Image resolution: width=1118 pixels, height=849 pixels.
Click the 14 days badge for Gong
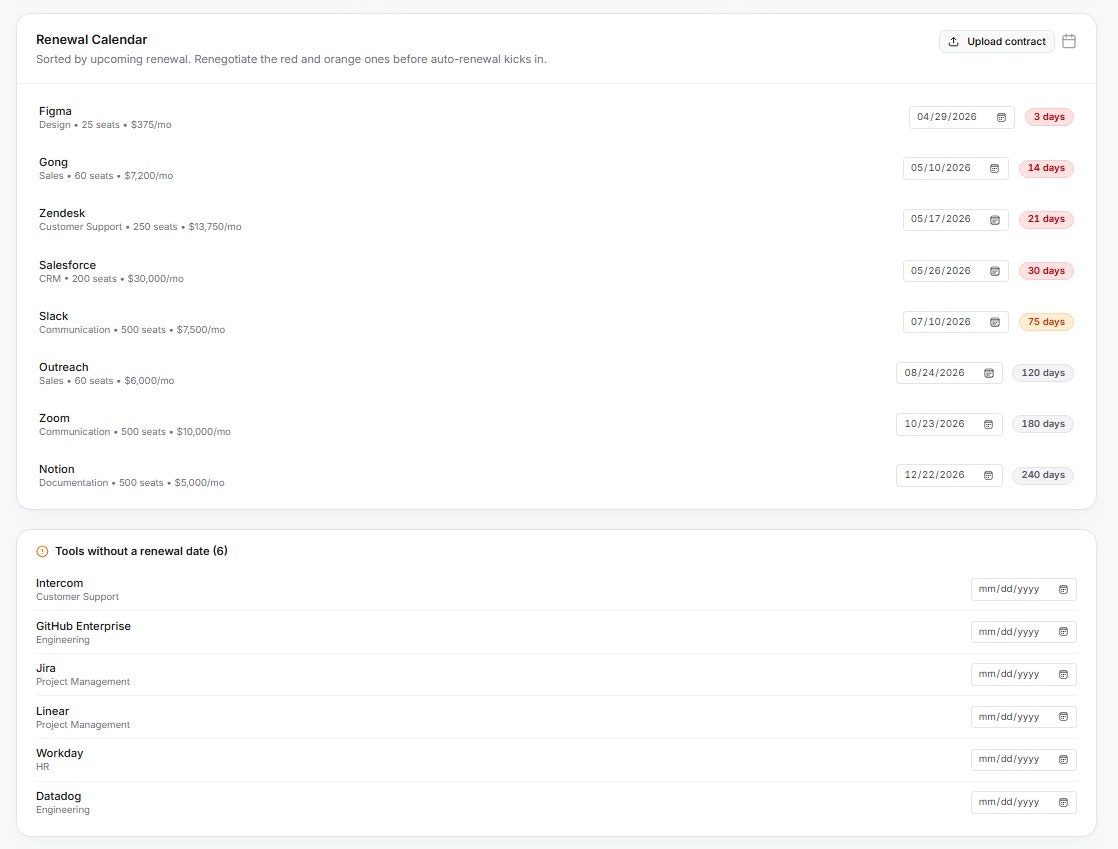(x=1046, y=168)
